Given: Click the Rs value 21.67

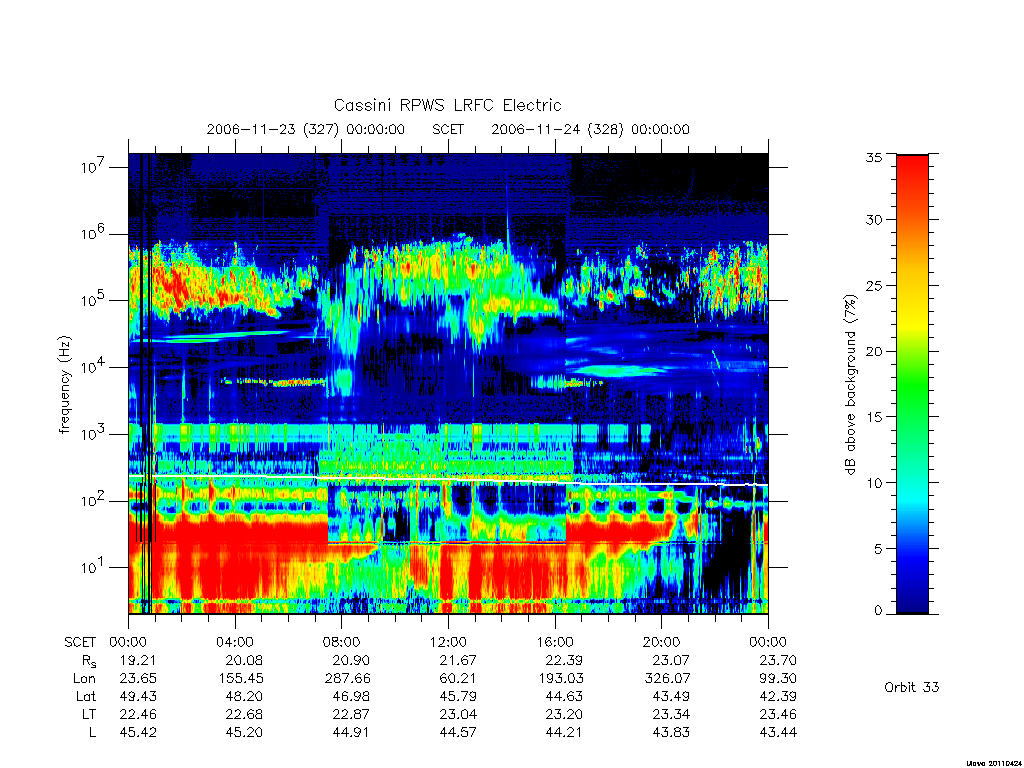Looking at the screenshot, I should 458,660.
